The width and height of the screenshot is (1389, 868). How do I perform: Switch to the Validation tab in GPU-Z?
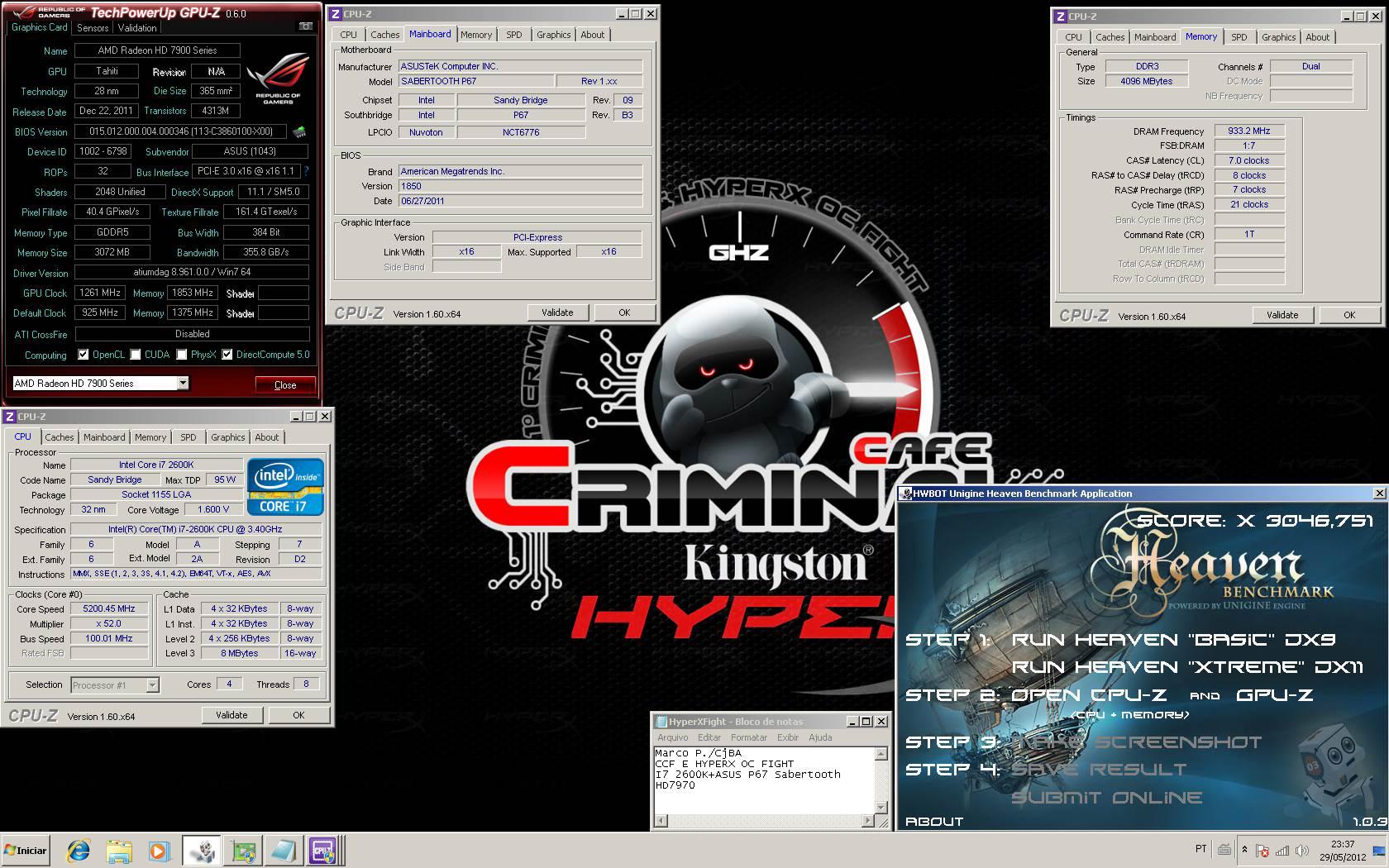click(x=137, y=27)
